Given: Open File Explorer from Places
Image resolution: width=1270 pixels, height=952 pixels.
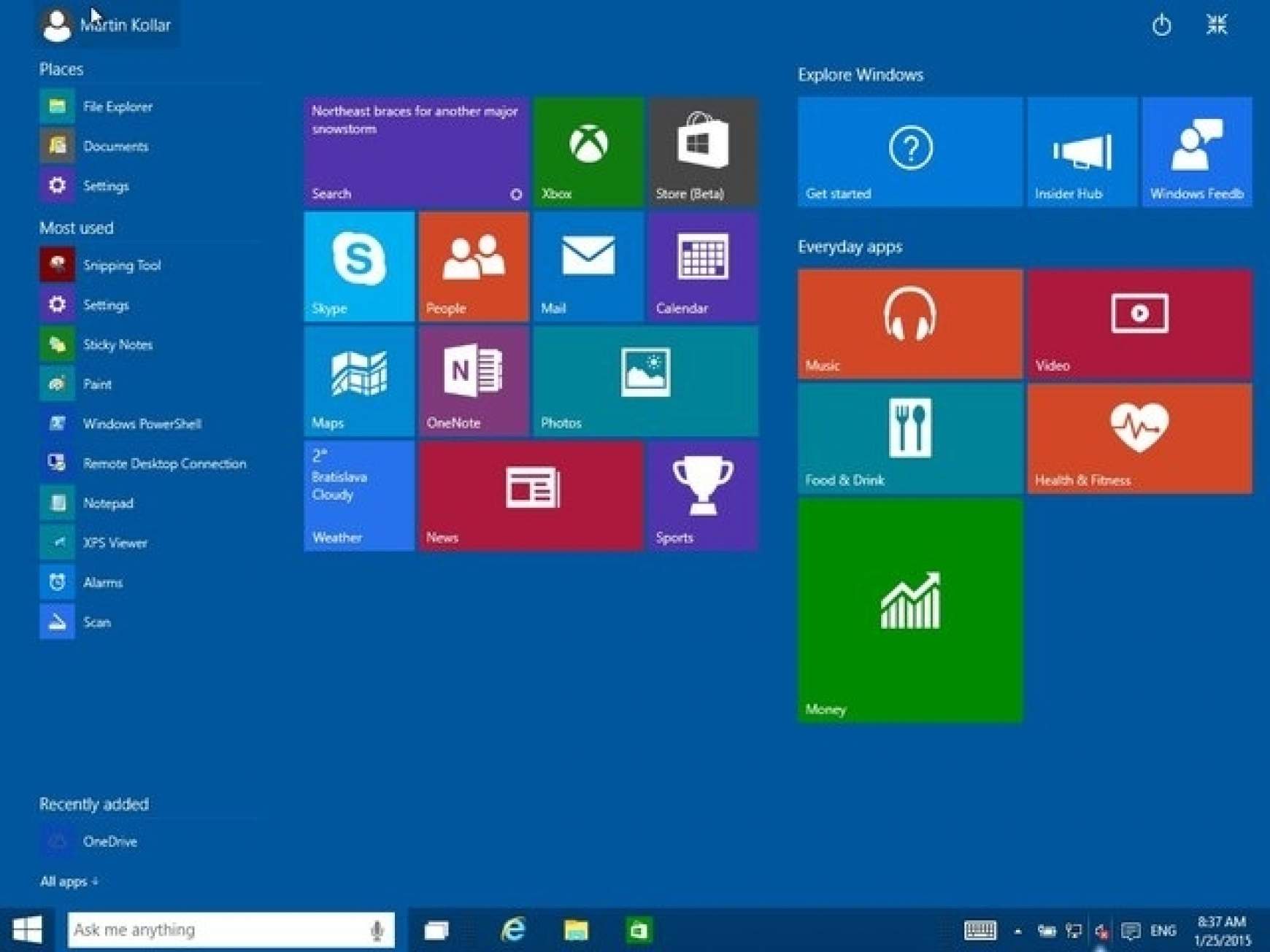Looking at the screenshot, I should tap(150, 107).
